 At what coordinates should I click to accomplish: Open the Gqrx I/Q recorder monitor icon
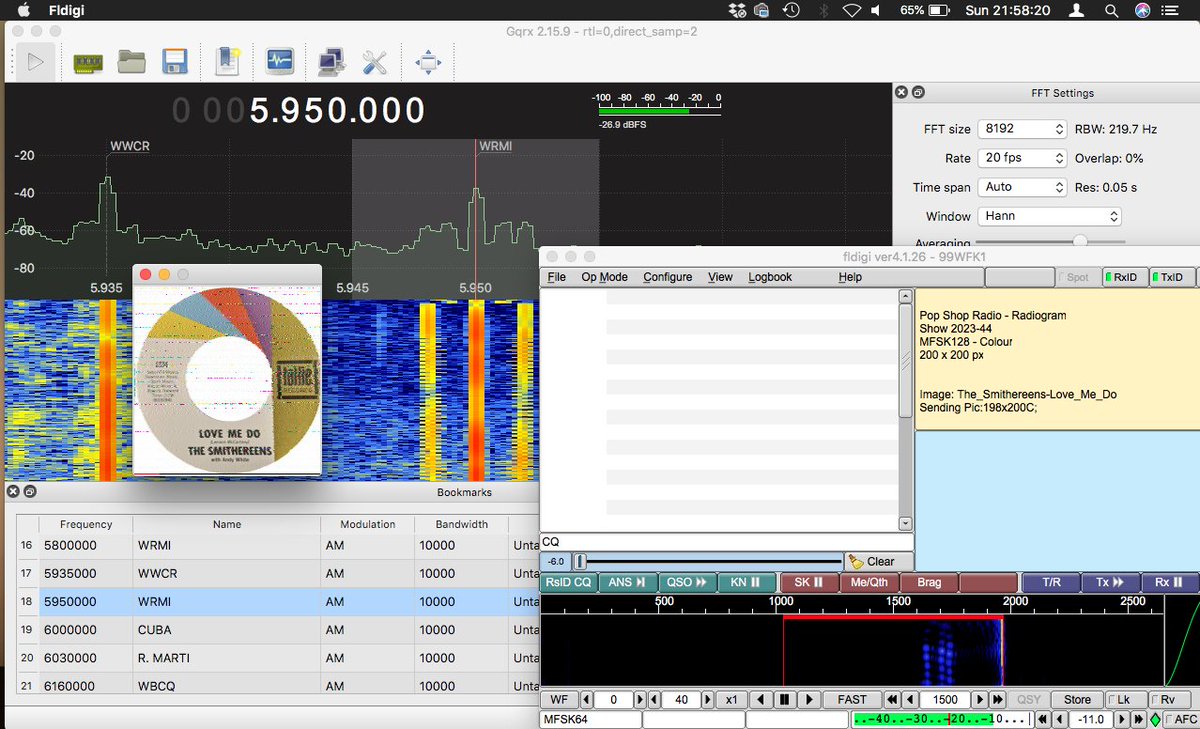pyautogui.click(x=279, y=62)
